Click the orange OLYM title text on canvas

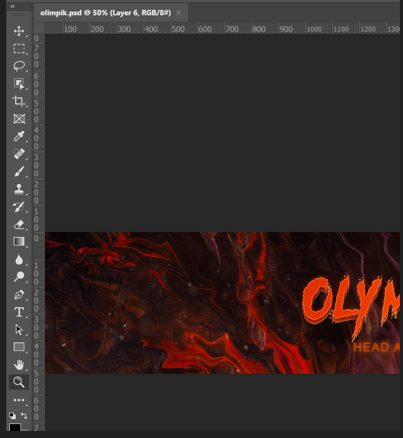(x=351, y=306)
